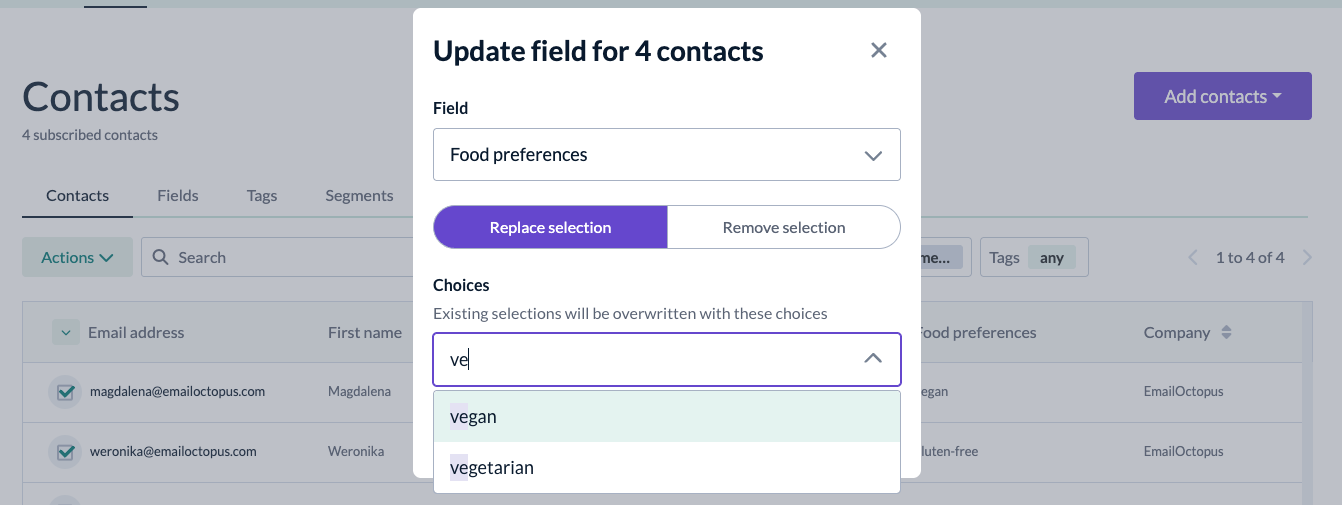This screenshot has width=1342, height=505.
Task: Open the Actions dropdown
Action: (x=77, y=257)
